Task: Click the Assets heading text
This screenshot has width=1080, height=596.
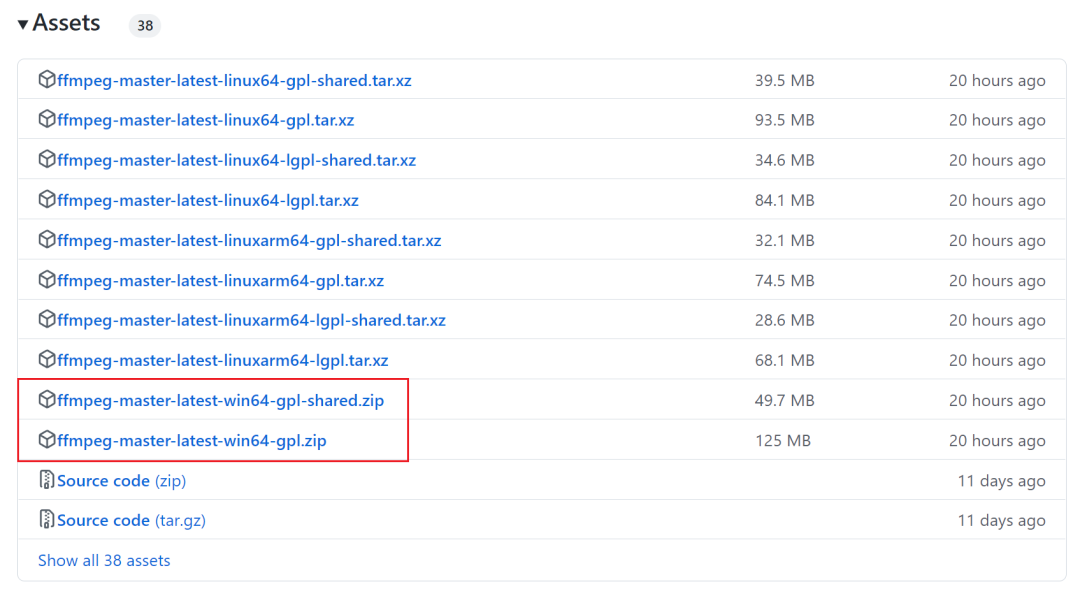Action: point(66,23)
